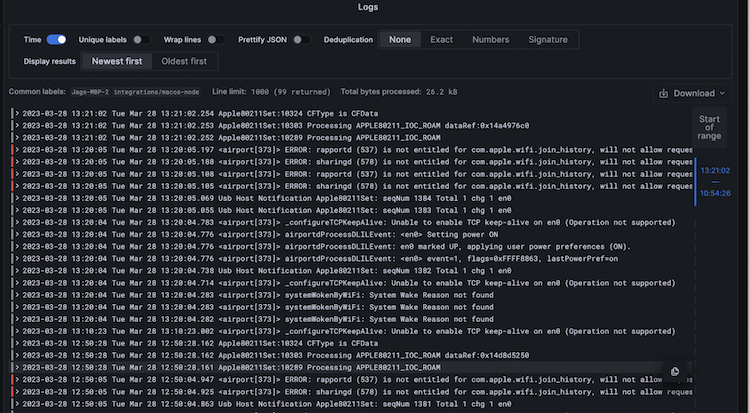
Task: Choose Signature deduplication mode
Action: click(547, 40)
